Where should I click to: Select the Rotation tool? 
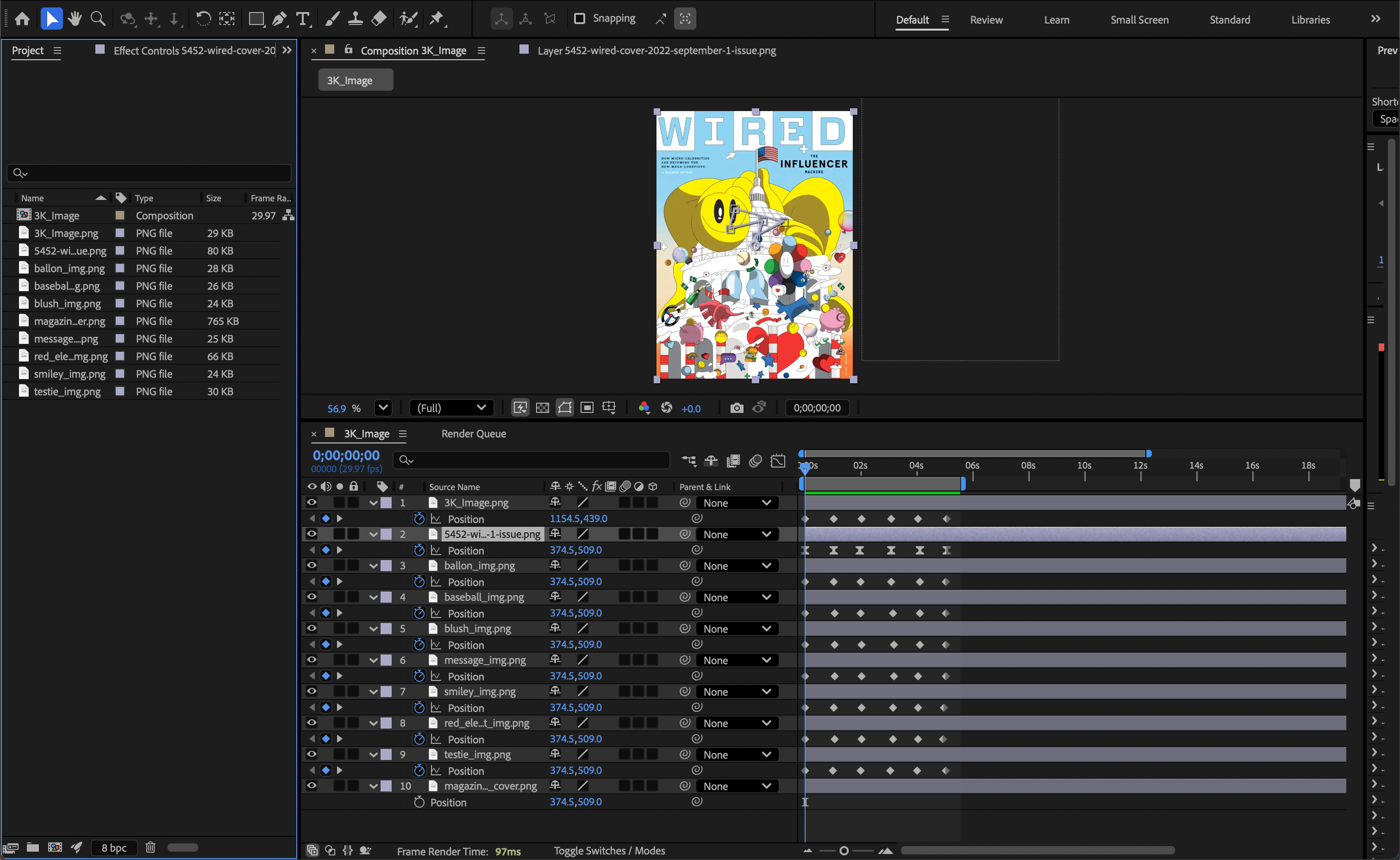203,19
